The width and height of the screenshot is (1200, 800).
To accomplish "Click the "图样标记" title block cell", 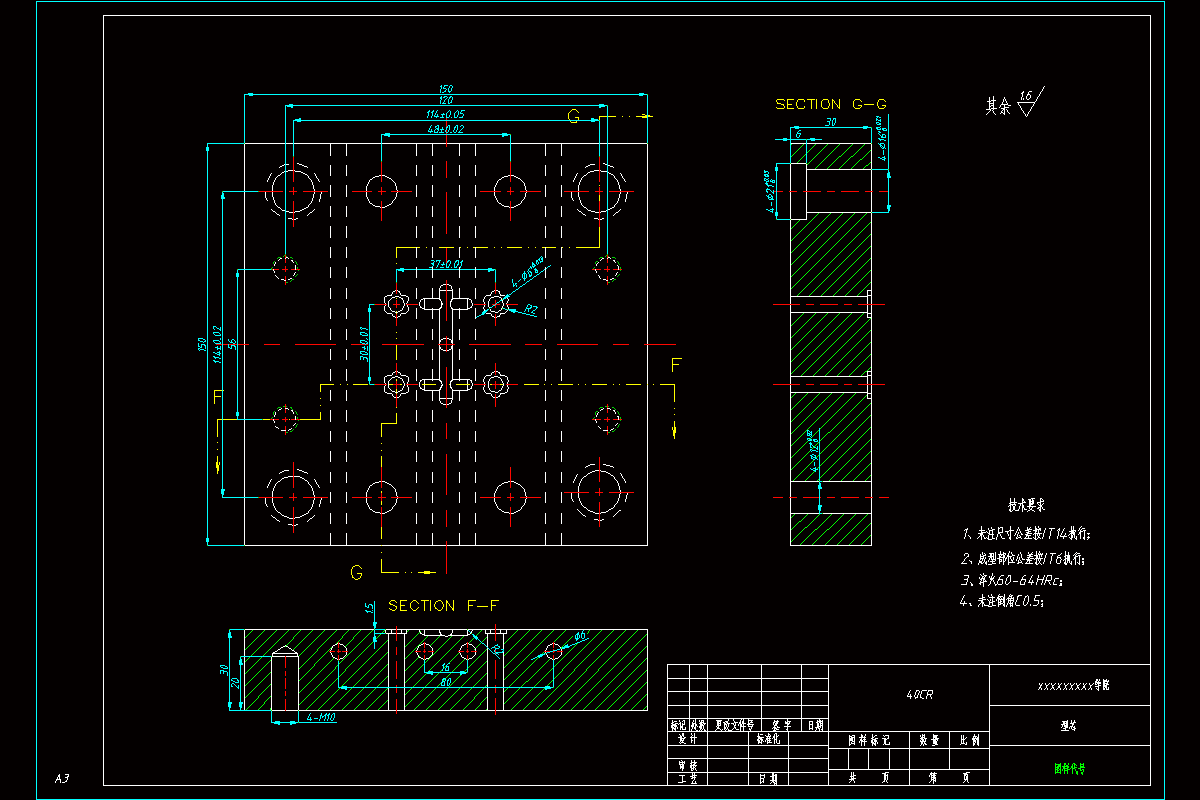I will click(869, 741).
